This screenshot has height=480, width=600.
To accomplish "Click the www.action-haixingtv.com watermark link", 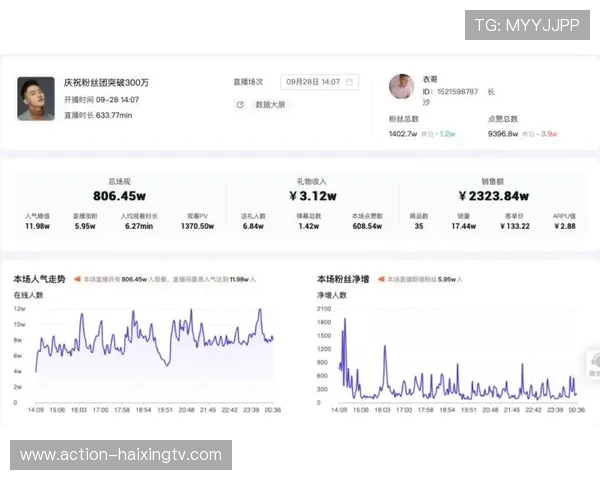I will 121,455.
